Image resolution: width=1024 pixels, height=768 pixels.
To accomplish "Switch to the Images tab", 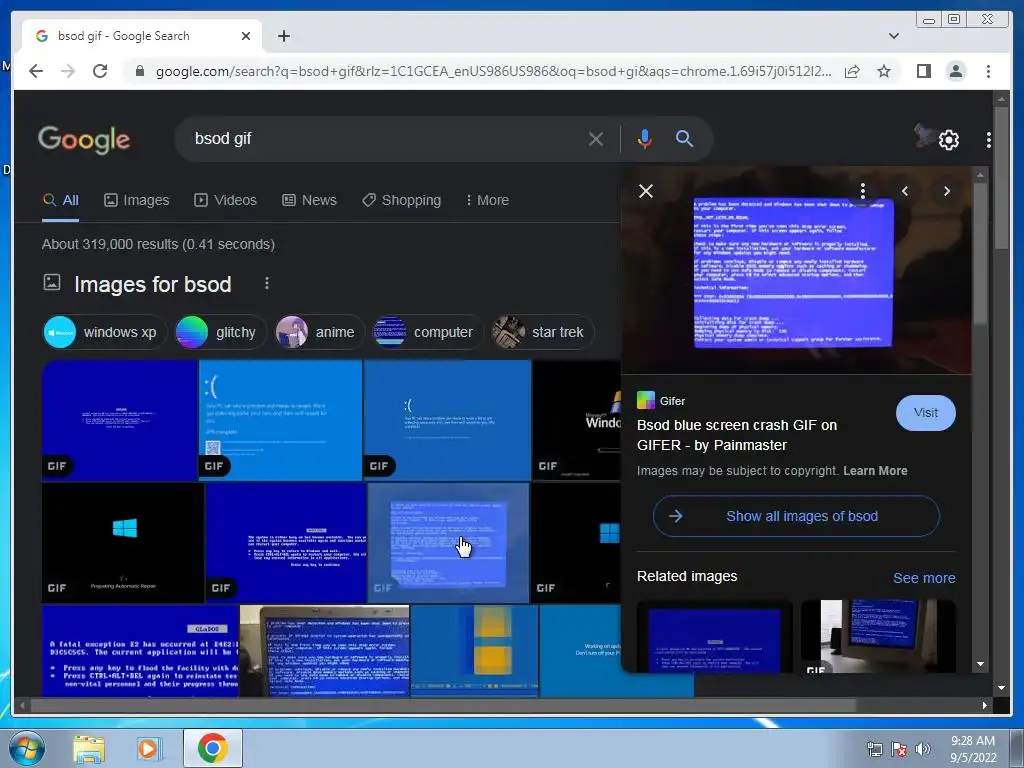I will coord(136,200).
